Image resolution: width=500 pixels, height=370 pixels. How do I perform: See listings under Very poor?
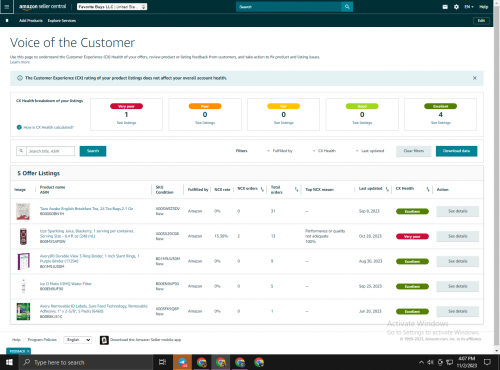126,123
